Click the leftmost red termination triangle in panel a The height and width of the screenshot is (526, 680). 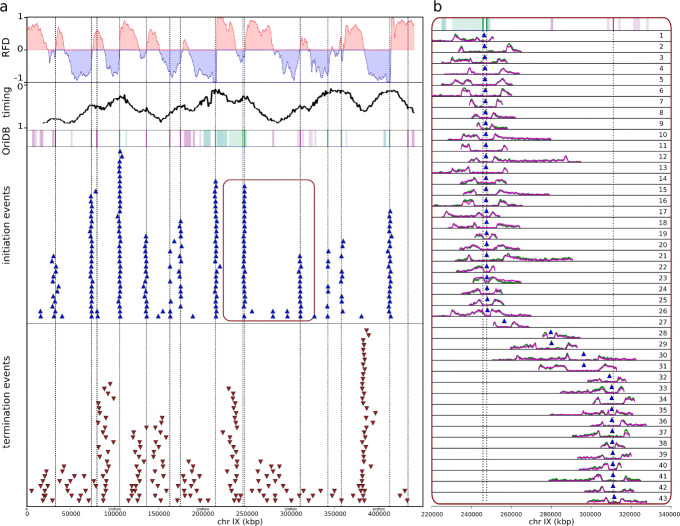point(31,491)
